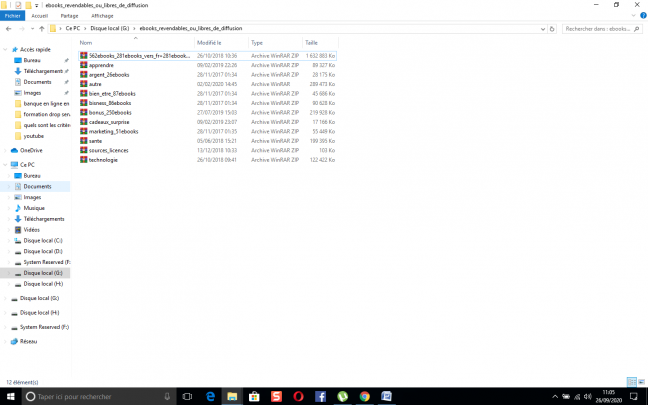Viewport: 648px width, 405px height.
Task: Click the folder search input field
Action: (x=600, y=29)
